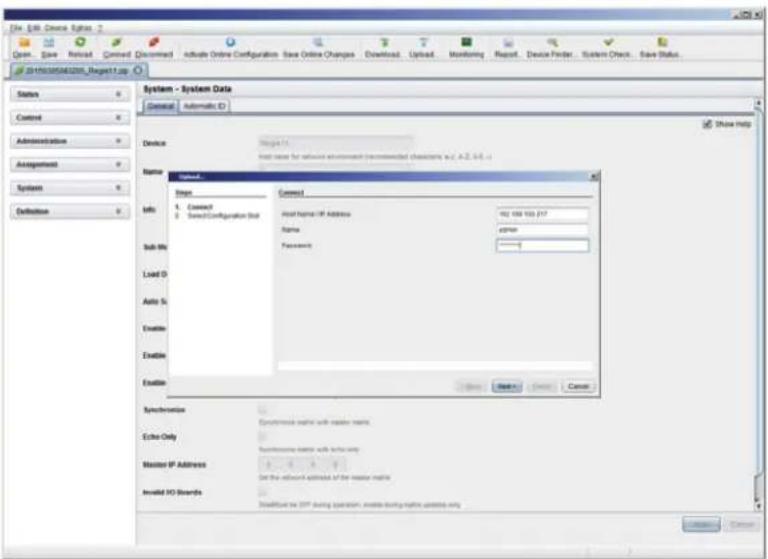Viewport: 768px width, 559px height.
Task: Click the Connect toolbar icon
Action: [117, 42]
